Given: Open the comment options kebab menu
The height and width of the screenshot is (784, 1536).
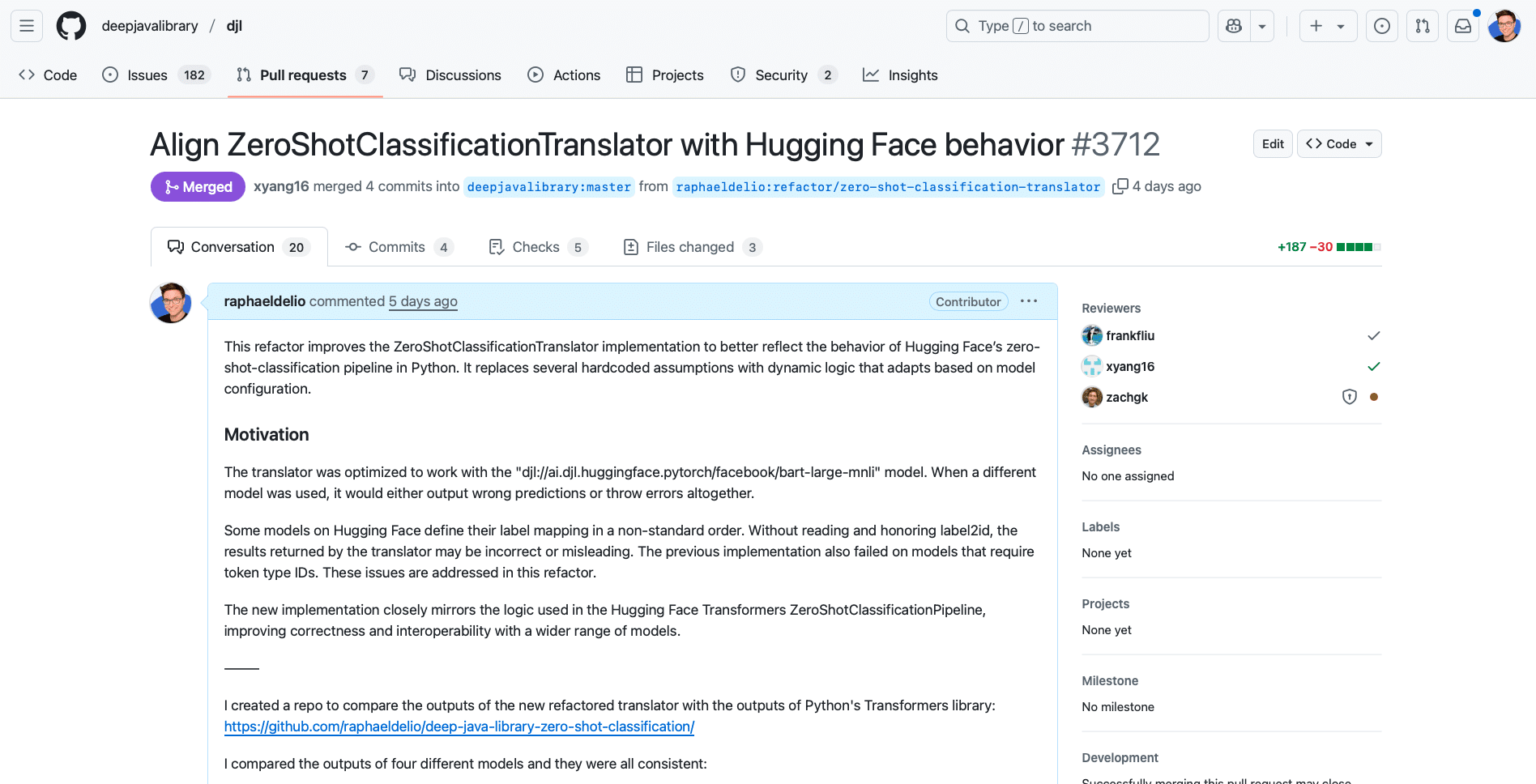Looking at the screenshot, I should 1028,300.
